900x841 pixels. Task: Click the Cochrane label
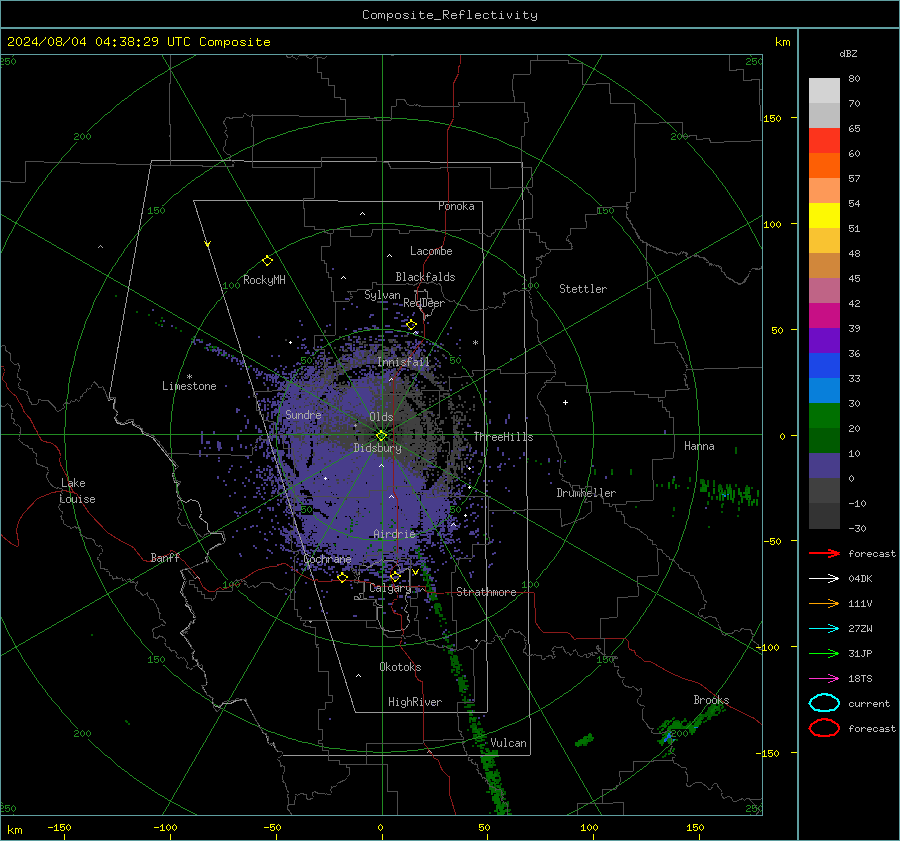pyautogui.click(x=327, y=559)
